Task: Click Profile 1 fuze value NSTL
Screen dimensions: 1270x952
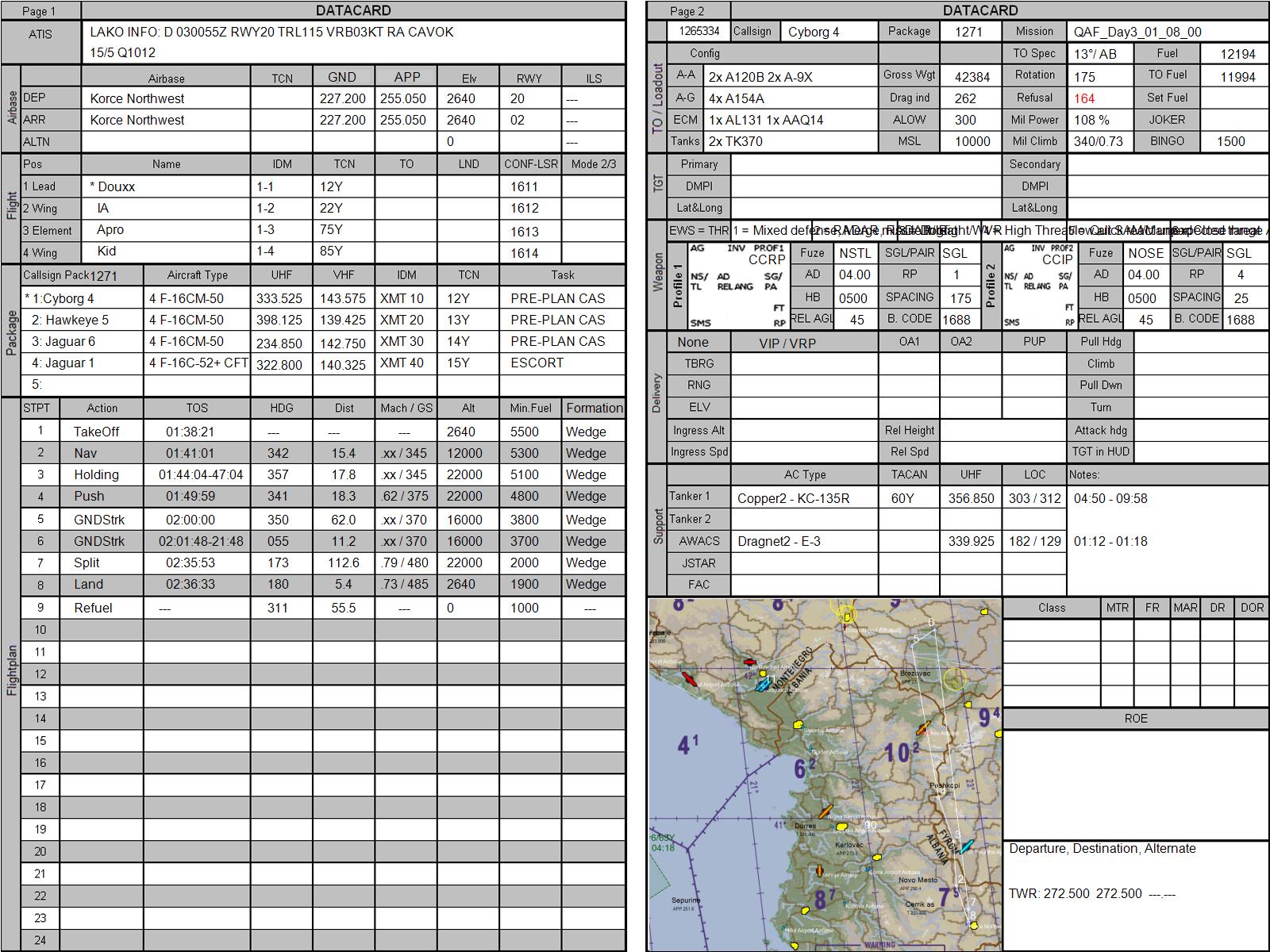Action: [x=855, y=254]
